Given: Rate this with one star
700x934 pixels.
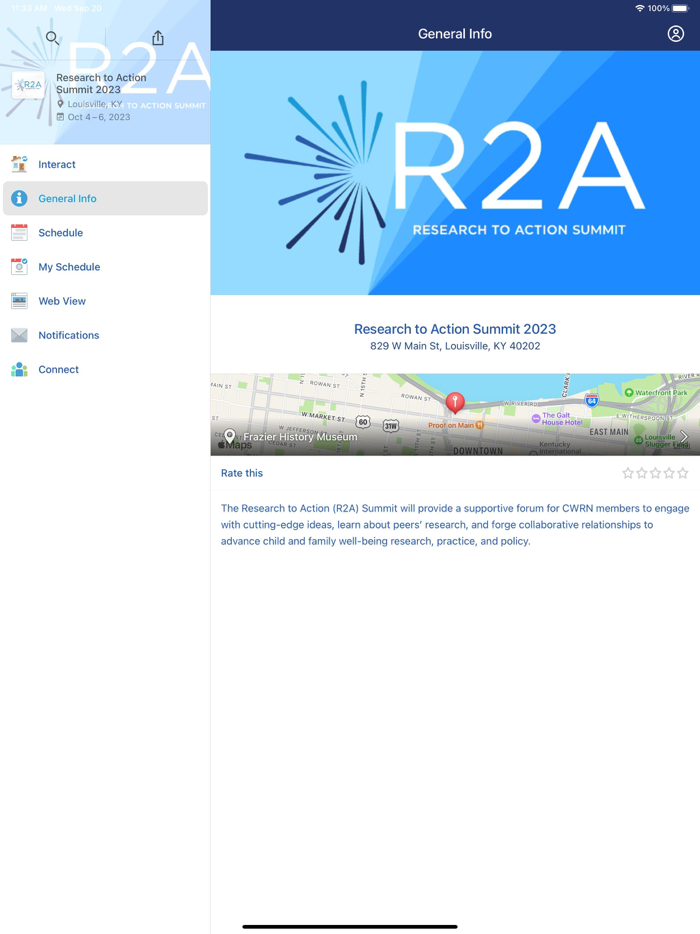Looking at the screenshot, I should point(628,473).
